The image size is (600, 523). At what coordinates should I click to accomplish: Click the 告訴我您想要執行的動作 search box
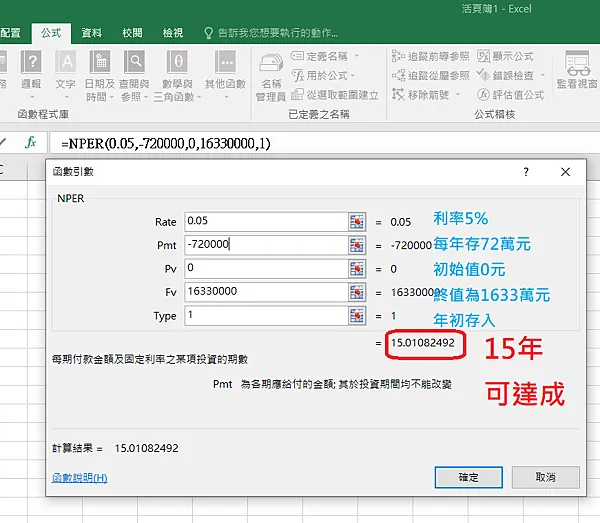(x=271, y=33)
